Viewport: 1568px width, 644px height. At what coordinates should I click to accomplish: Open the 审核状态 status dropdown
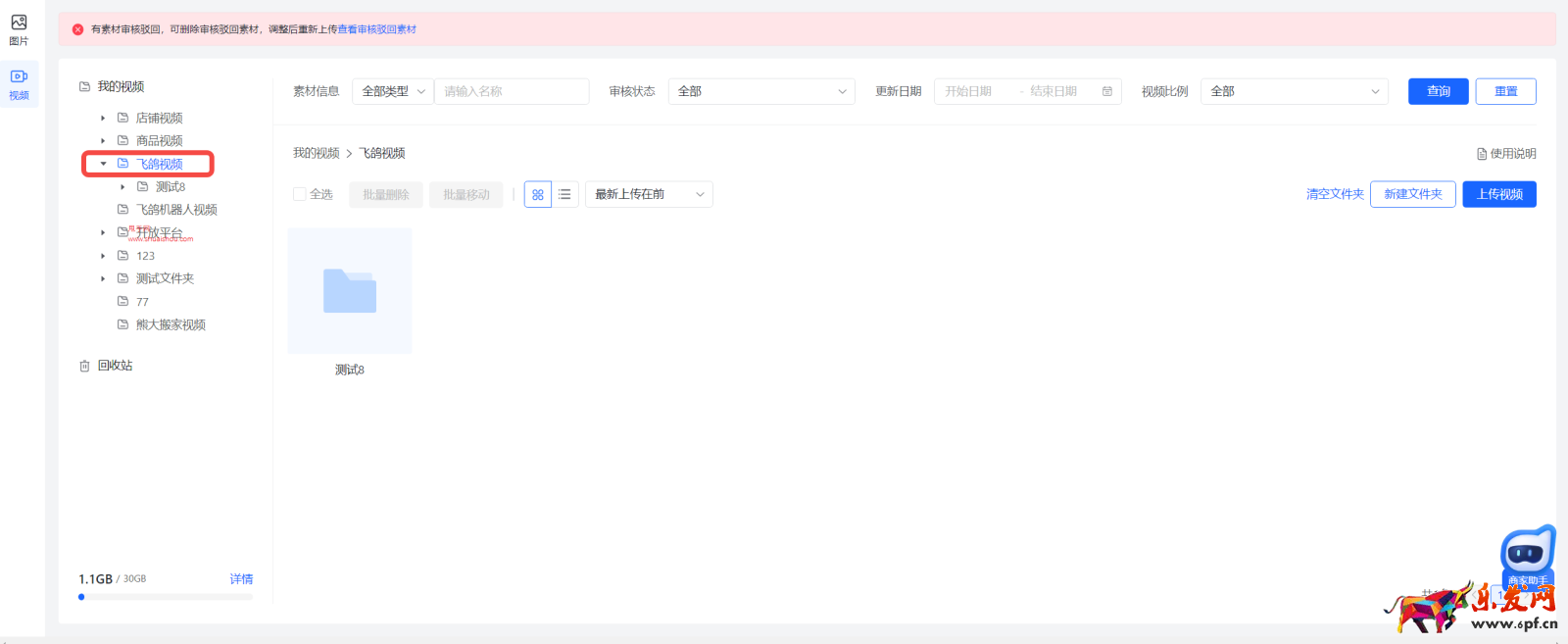pos(761,91)
